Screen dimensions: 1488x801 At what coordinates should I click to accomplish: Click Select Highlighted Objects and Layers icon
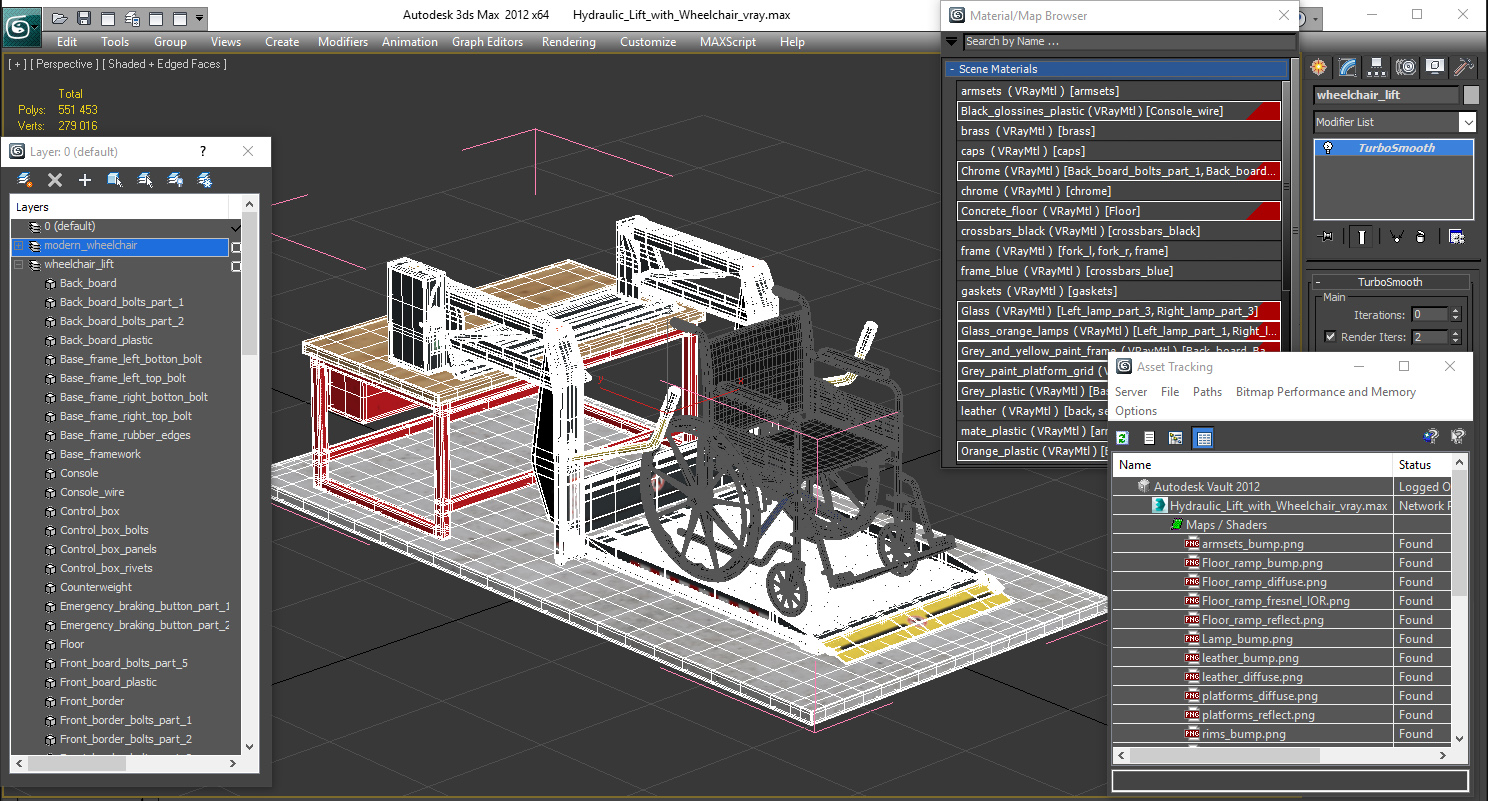(115, 180)
